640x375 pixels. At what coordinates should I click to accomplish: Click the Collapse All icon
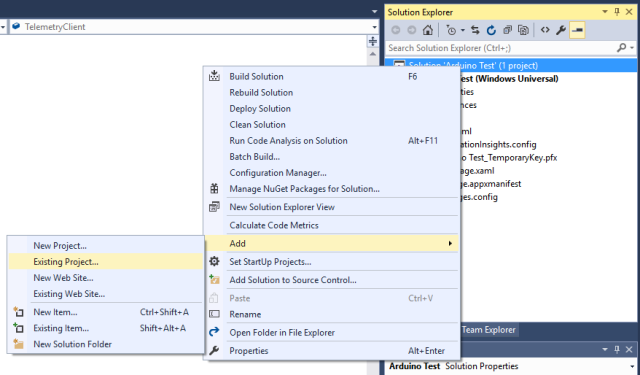[507, 30]
